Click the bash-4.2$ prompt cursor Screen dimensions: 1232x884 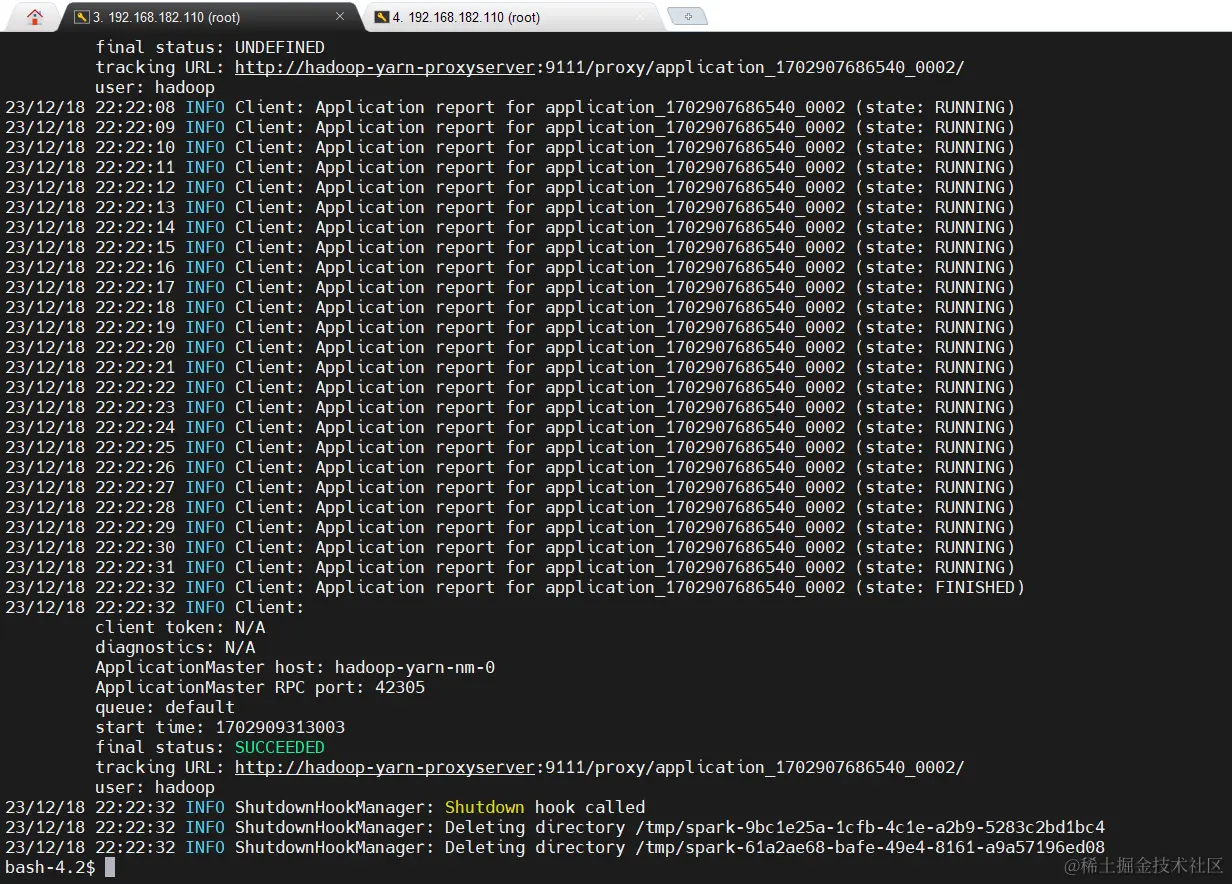tap(110, 867)
